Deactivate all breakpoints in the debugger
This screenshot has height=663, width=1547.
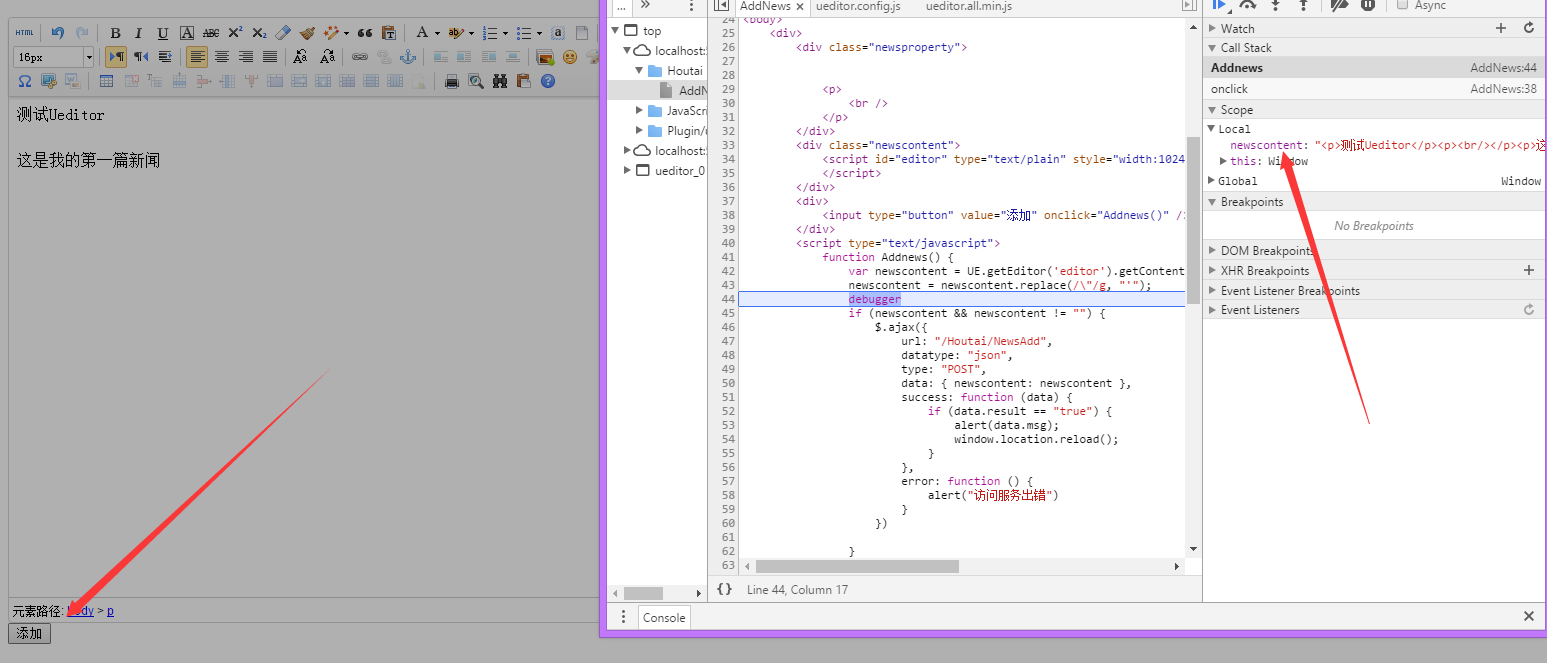pyautogui.click(x=1339, y=7)
